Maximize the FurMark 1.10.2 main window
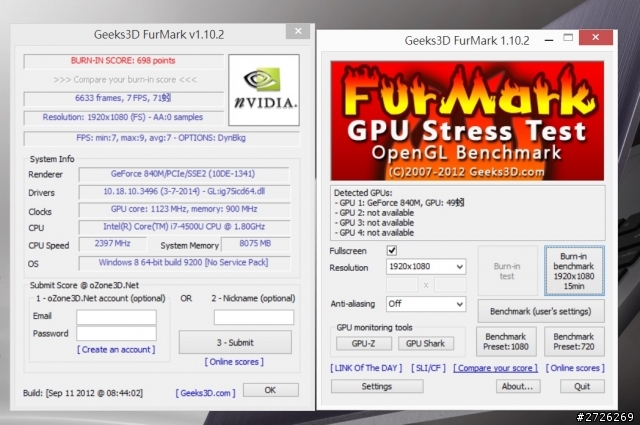Viewport: 640px width, 425px height. pos(568,38)
